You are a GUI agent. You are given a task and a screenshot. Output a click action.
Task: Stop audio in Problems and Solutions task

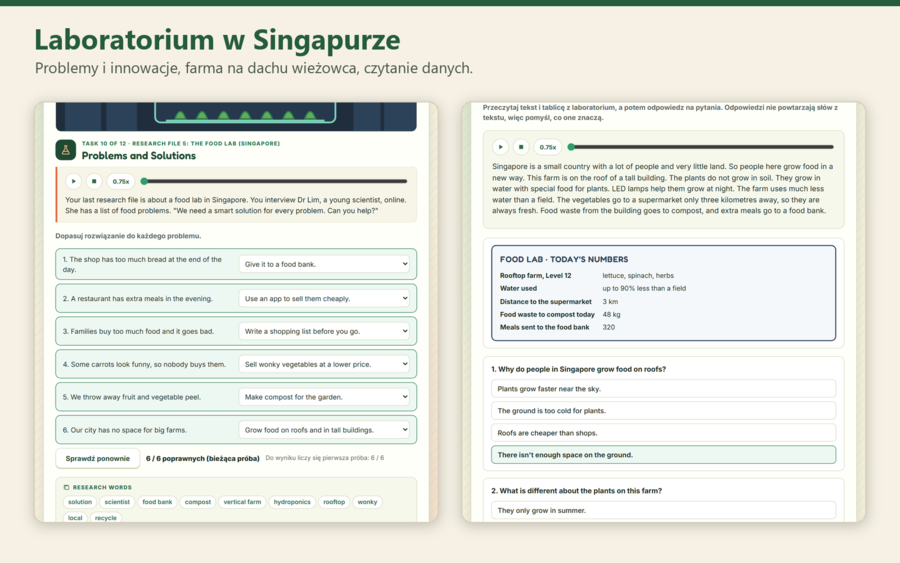coord(94,181)
